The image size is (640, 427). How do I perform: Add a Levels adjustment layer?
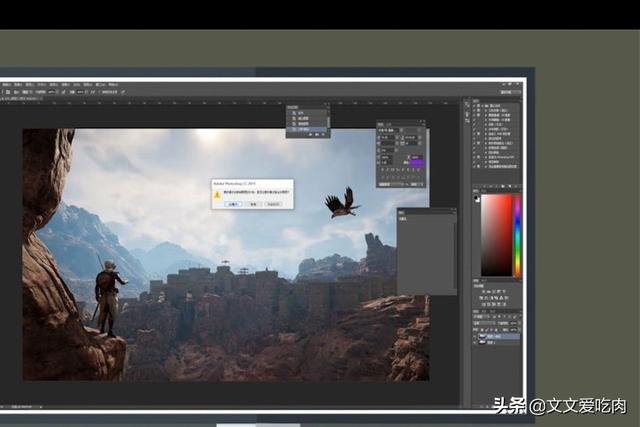coord(488,291)
